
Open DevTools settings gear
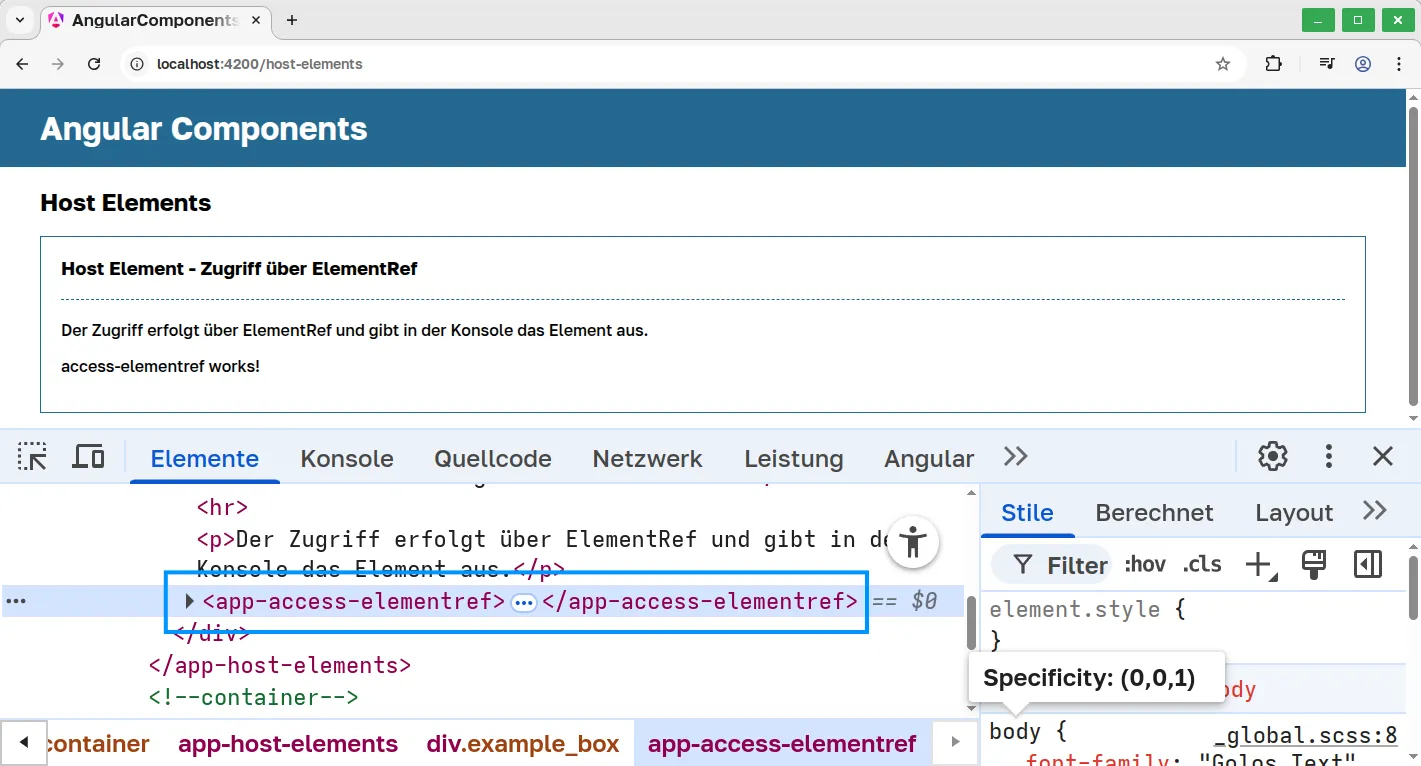pyautogui.click(x=1272, y=457)
